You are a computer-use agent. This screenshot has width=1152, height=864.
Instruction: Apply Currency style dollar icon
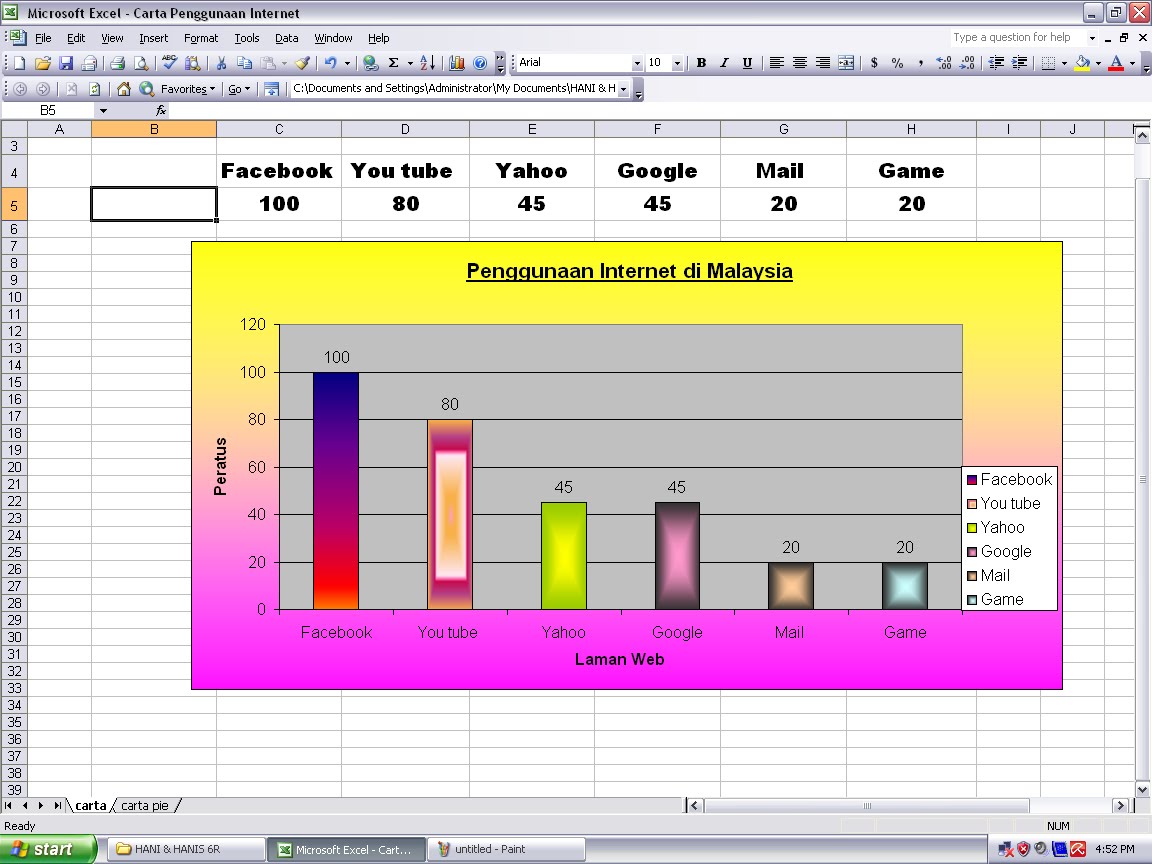point(874,63)
